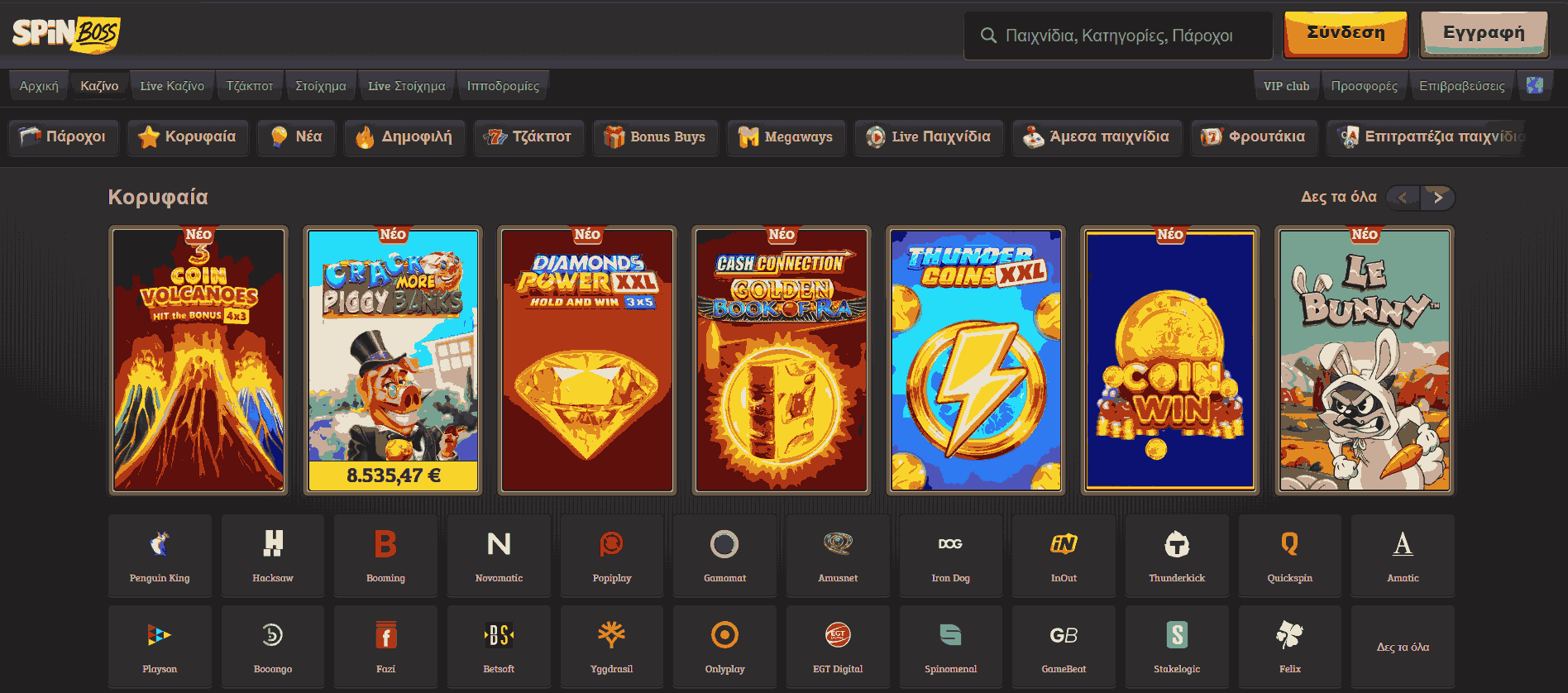This screenshot has width=1568, height=693.
Task: Click the SpinBoss logo
Action: 66,34
